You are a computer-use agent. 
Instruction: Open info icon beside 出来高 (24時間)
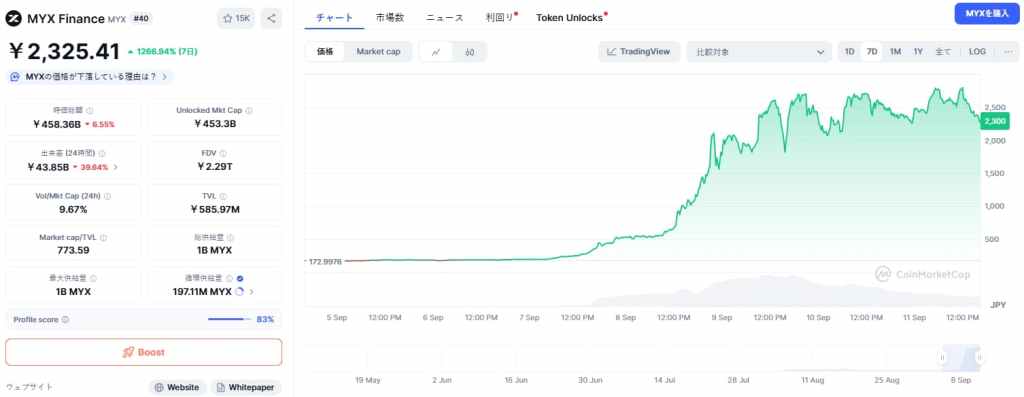(x=102, y=153)
